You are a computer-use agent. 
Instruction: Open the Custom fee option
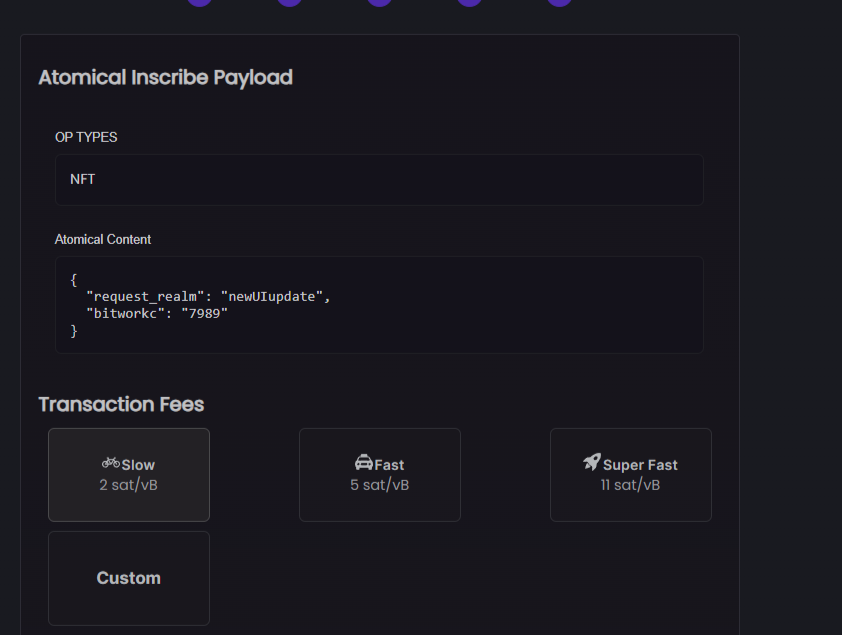pos(129,578)
